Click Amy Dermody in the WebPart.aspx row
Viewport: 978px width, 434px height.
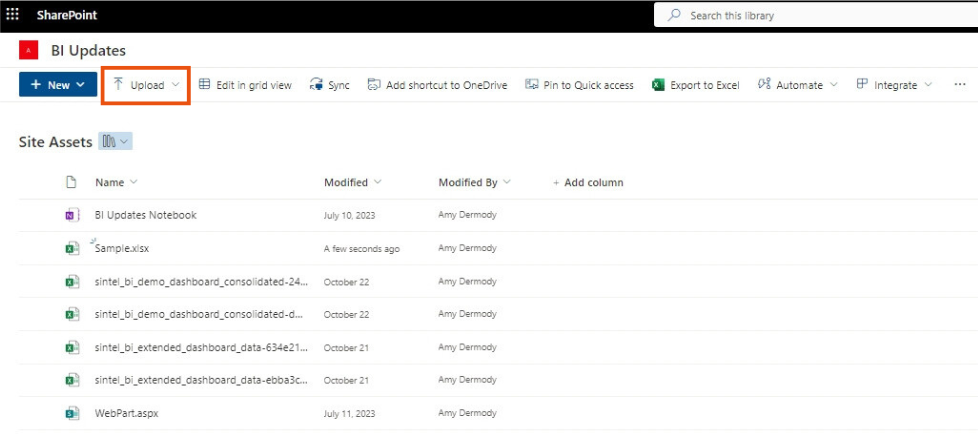467,413
